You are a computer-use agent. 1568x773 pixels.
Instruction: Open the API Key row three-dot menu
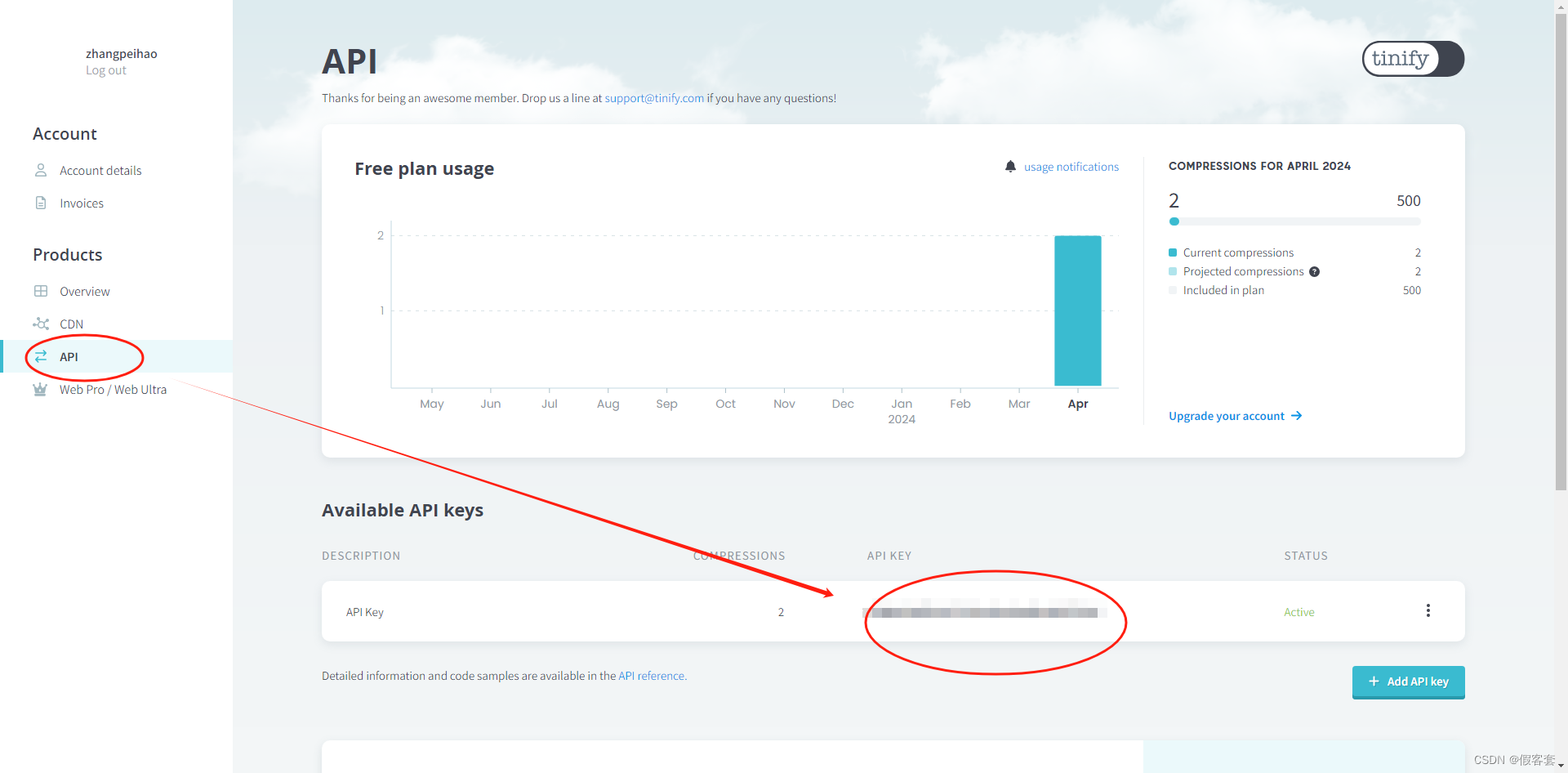coord(1428,610)
